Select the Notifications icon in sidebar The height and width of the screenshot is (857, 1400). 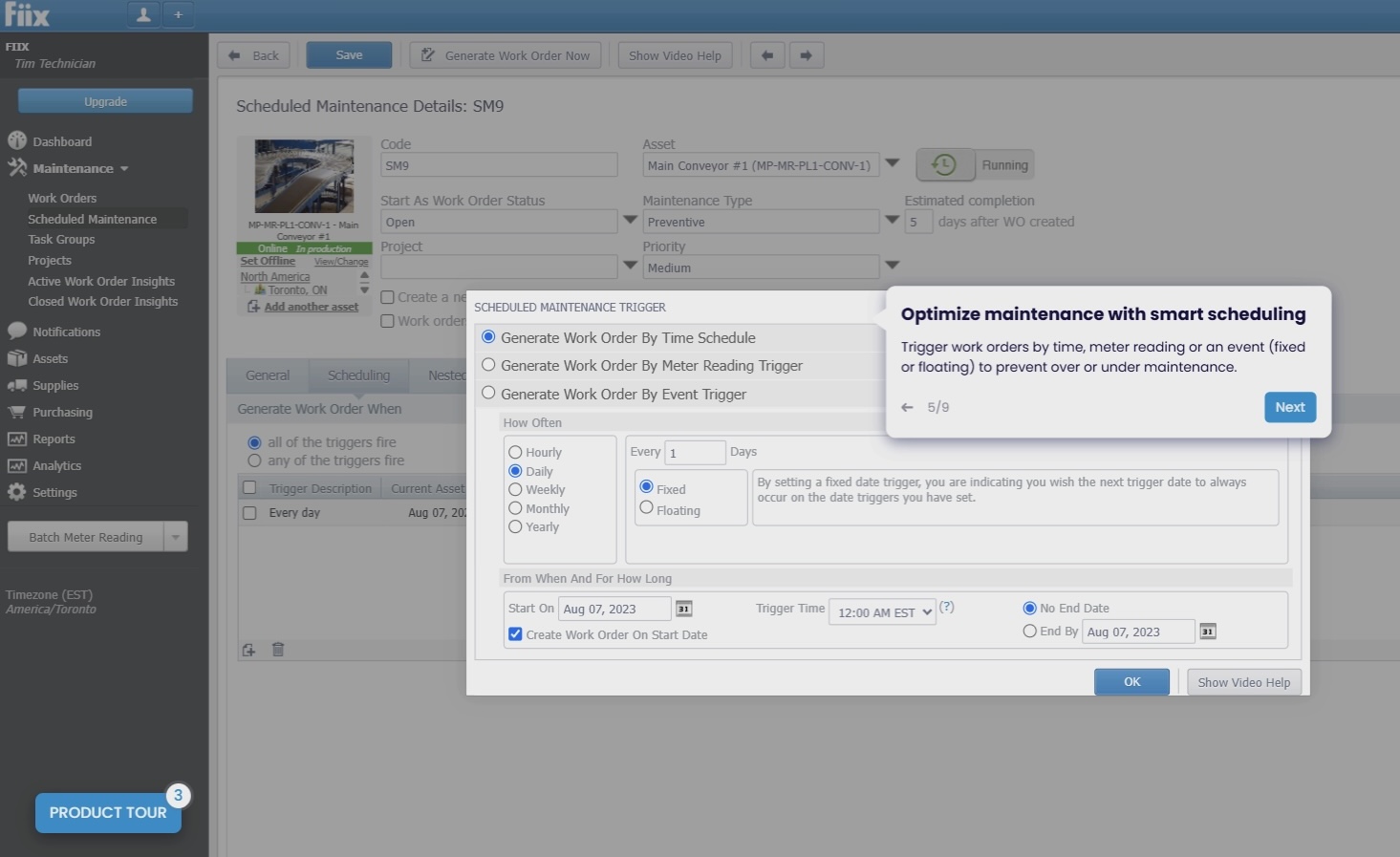[16, 331]
